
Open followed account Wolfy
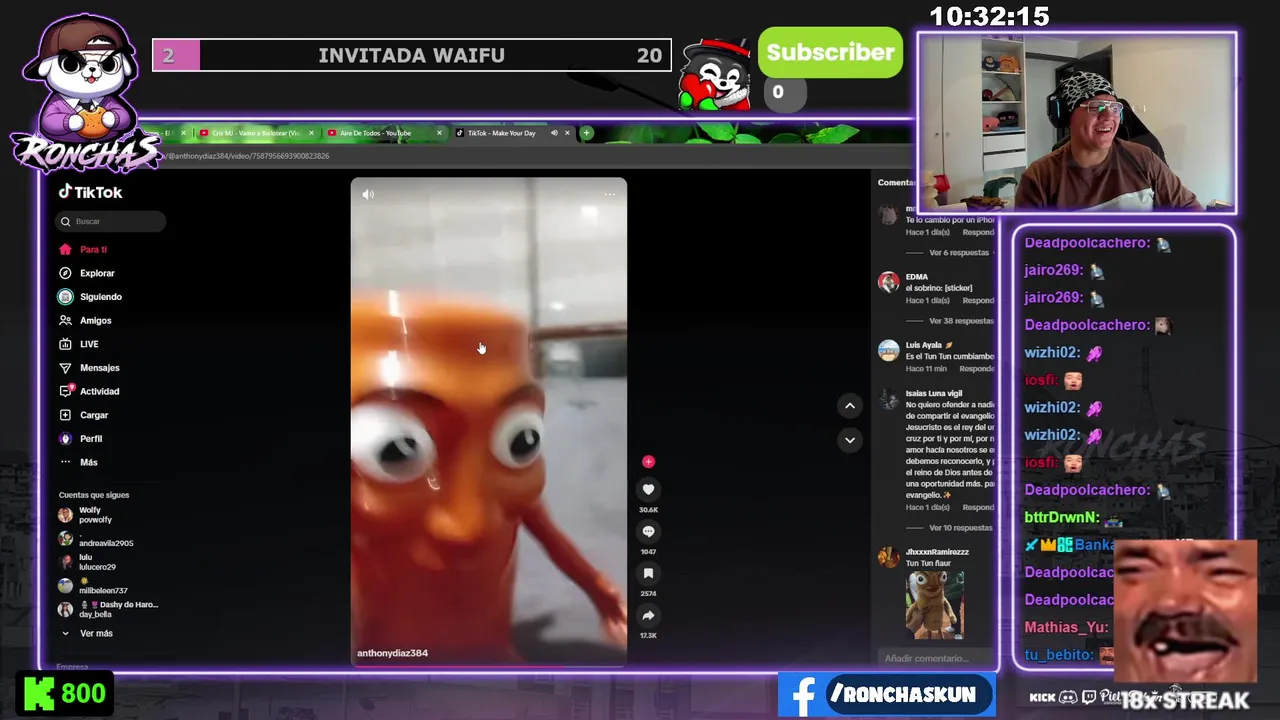(95, 514)
